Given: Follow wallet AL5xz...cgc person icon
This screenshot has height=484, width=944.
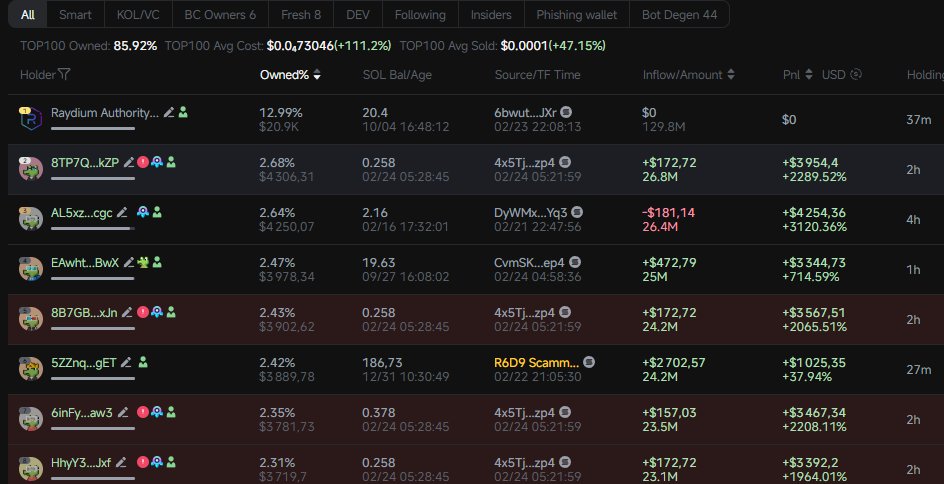Looking at the screenshot, I should click(157, 213).
